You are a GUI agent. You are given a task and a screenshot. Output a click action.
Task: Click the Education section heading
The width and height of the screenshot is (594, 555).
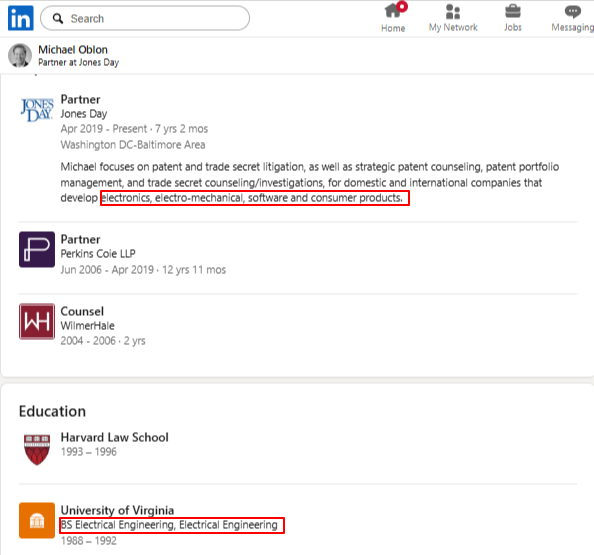(x=52, y=411)
